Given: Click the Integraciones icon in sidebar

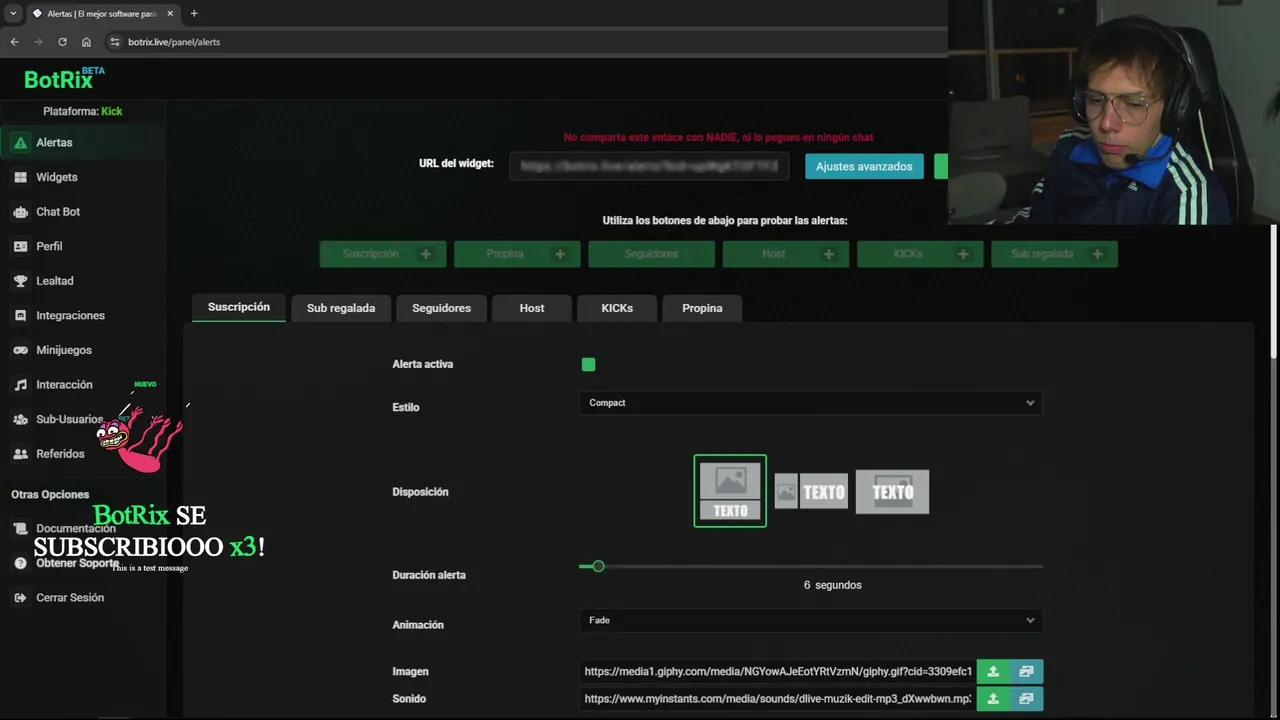Looking at the screenshot, I should (20, 315).
